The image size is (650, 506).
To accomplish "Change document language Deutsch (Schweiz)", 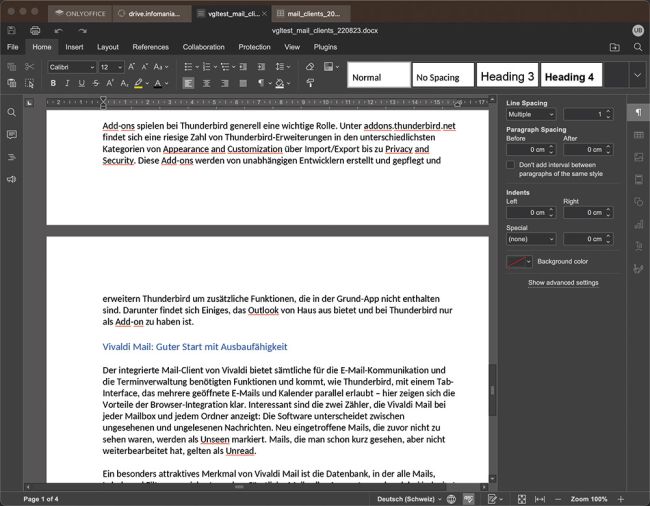I will pos(409,499).
